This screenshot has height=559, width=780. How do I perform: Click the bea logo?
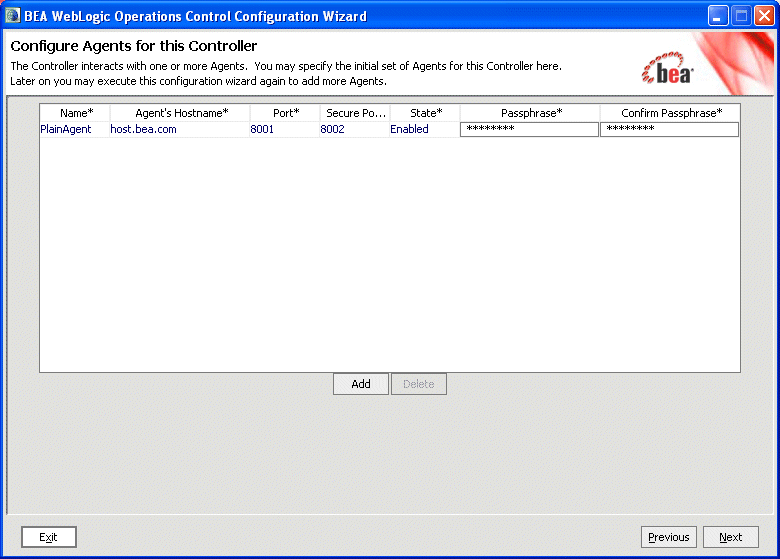coord(668,68)
